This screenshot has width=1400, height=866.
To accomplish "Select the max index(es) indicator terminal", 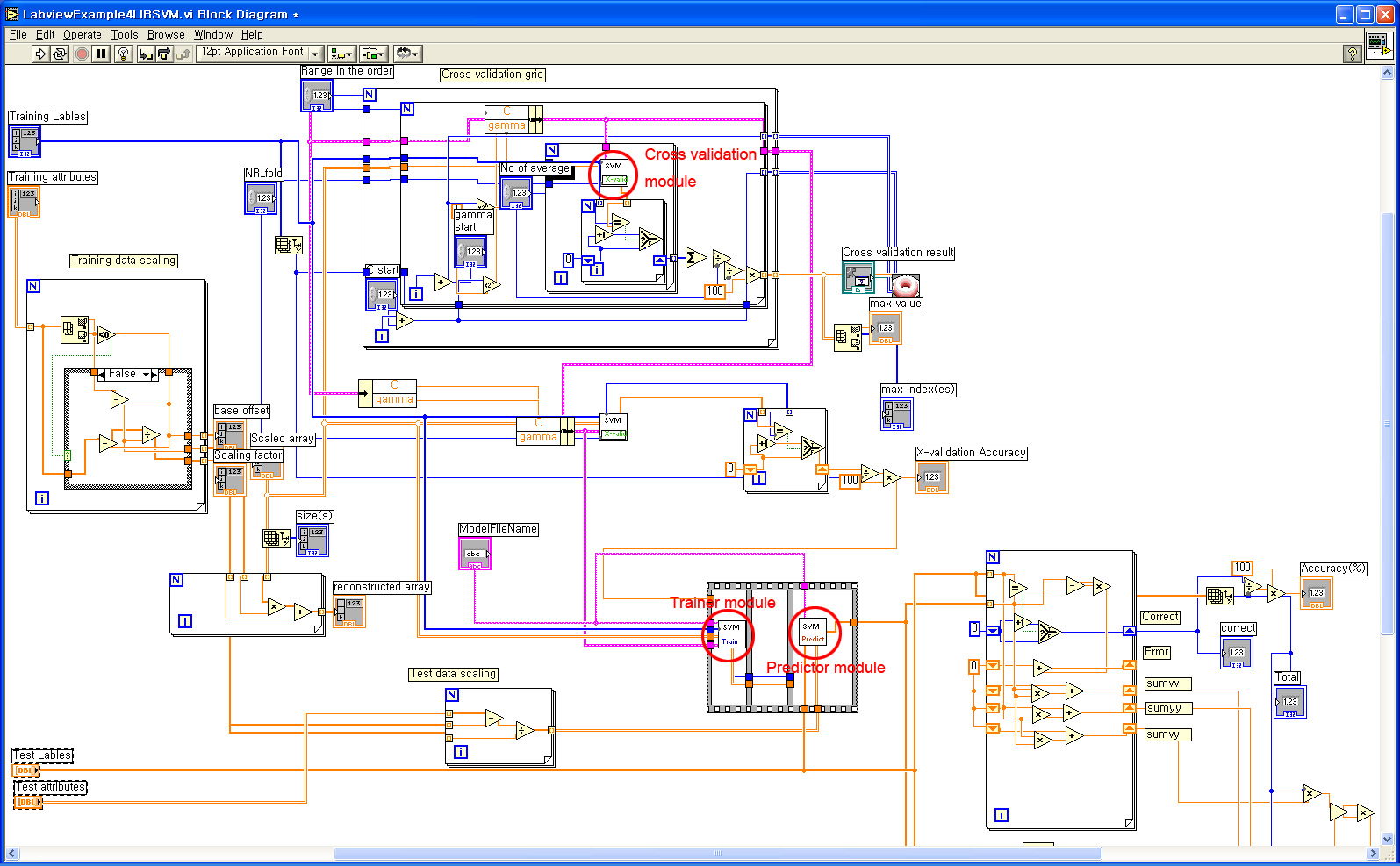I will [x=897, y=414].
